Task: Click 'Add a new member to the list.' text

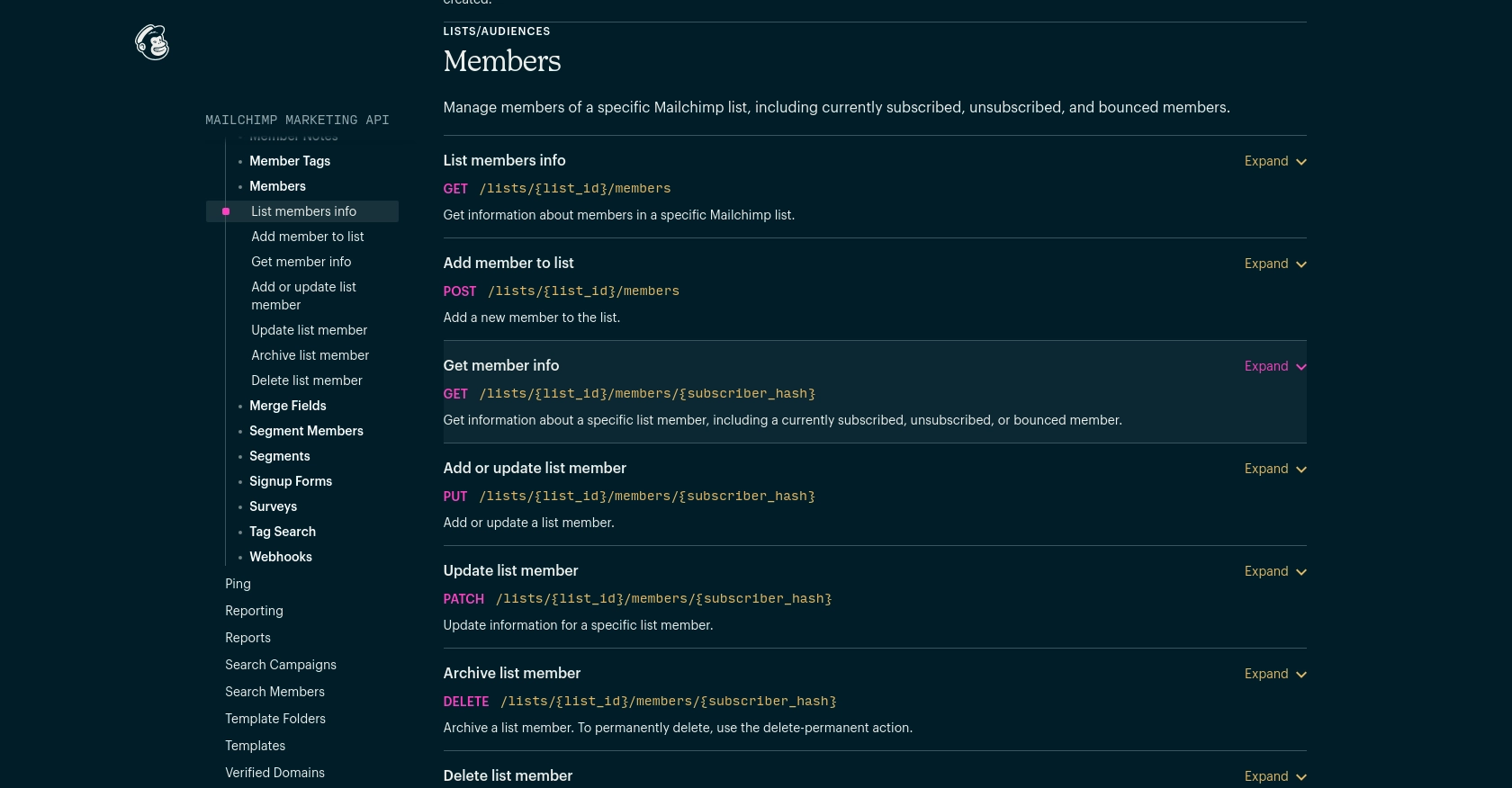Action: (532, 318)
